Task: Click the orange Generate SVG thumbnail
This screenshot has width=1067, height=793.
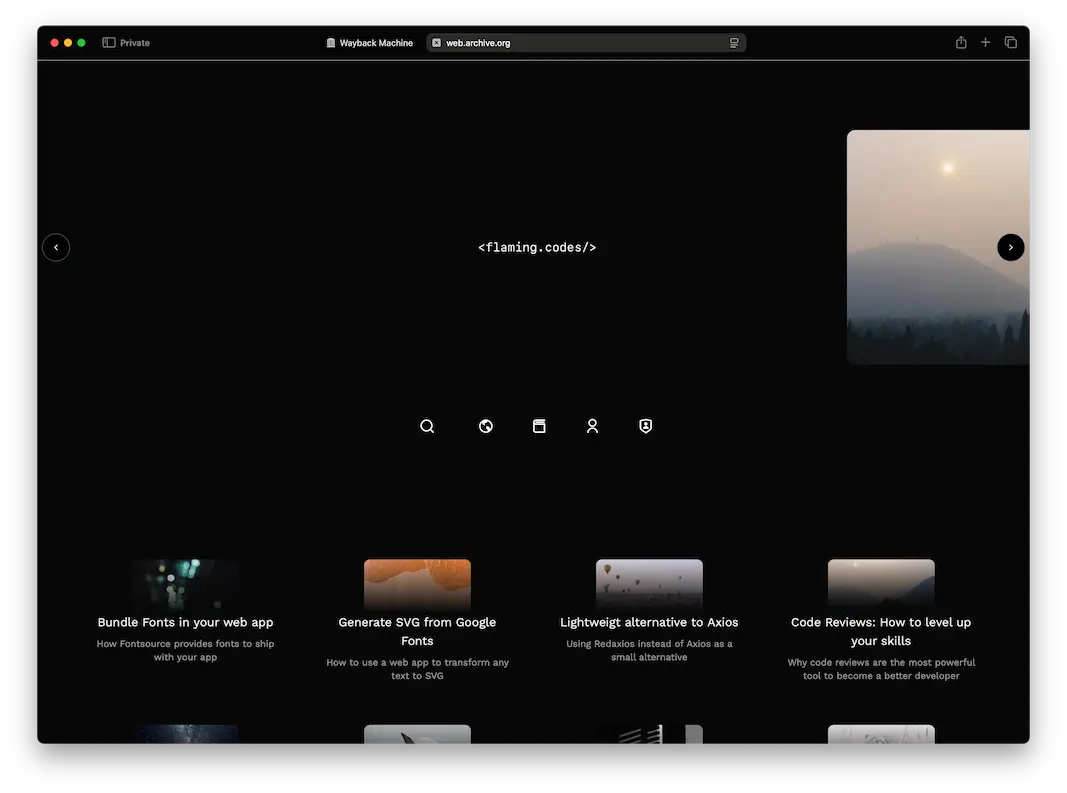Action: coord(417,583)
